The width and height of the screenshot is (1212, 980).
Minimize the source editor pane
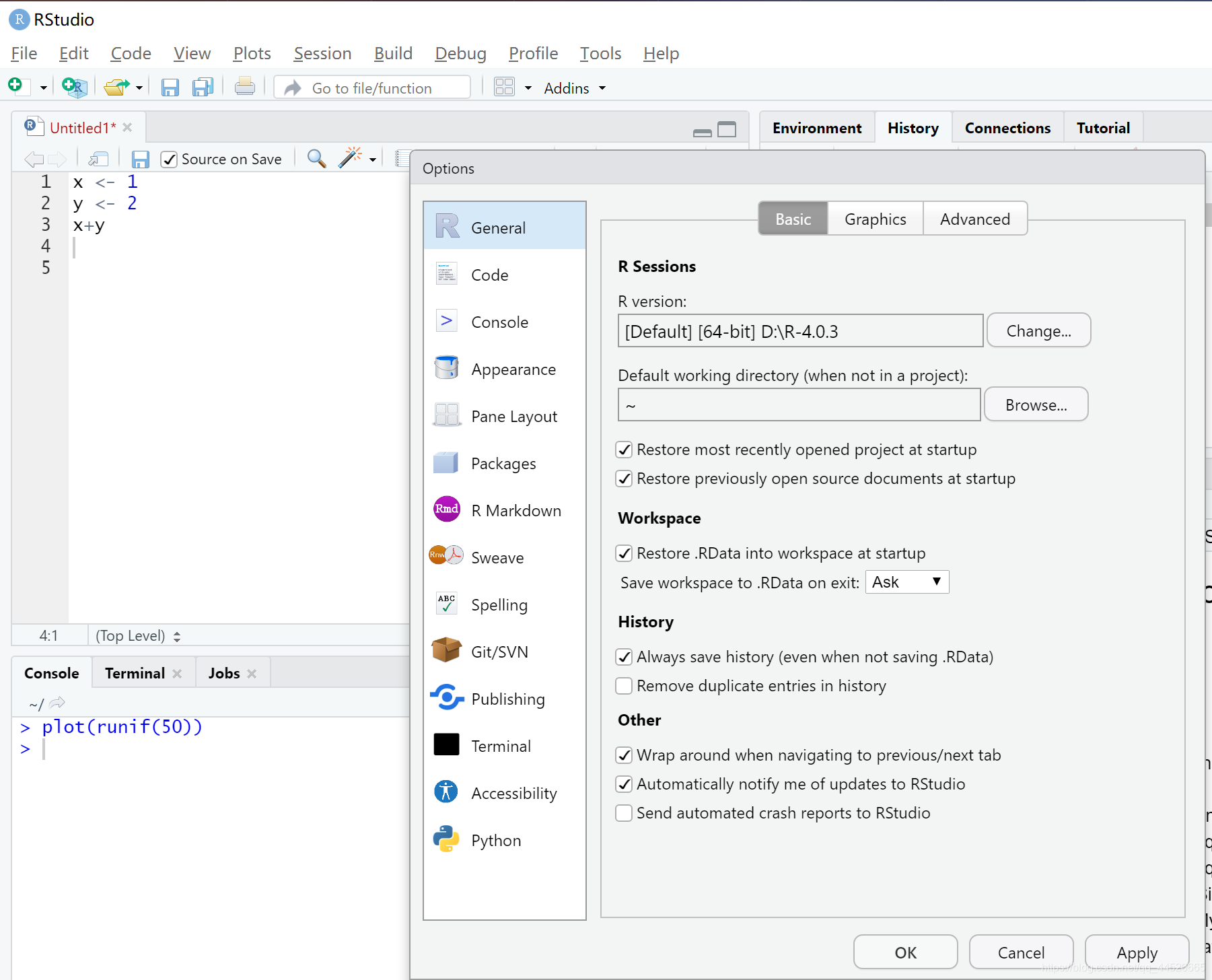[702, 132]
